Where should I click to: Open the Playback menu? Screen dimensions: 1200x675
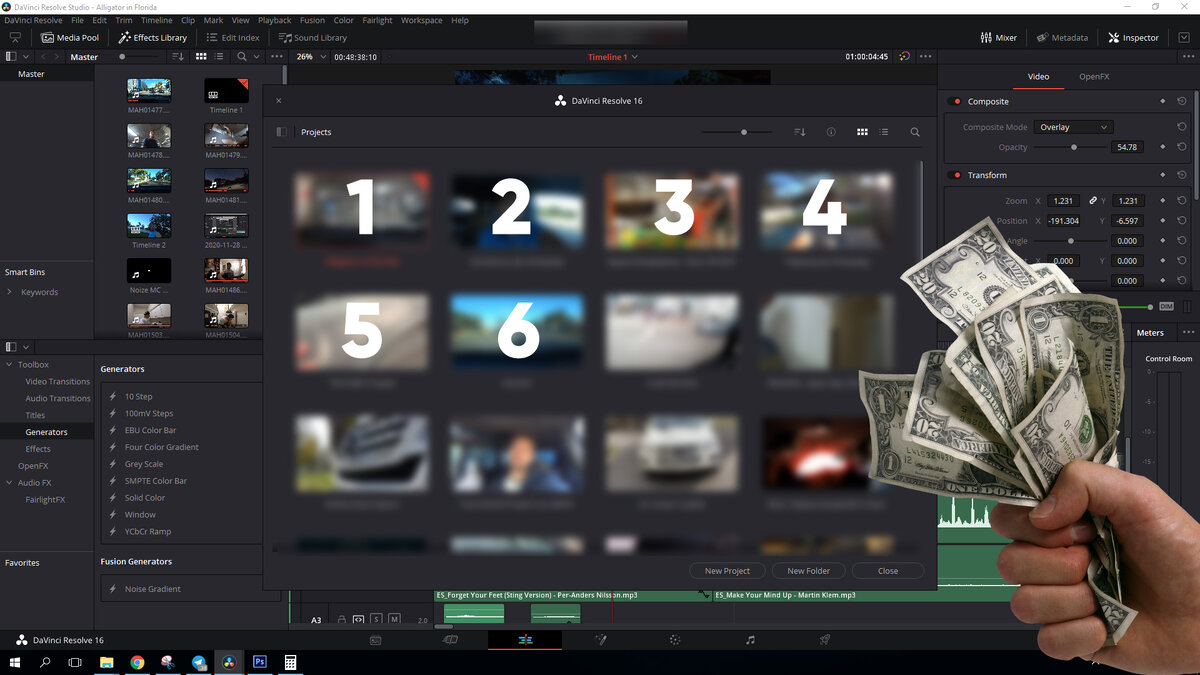point(274,20)
